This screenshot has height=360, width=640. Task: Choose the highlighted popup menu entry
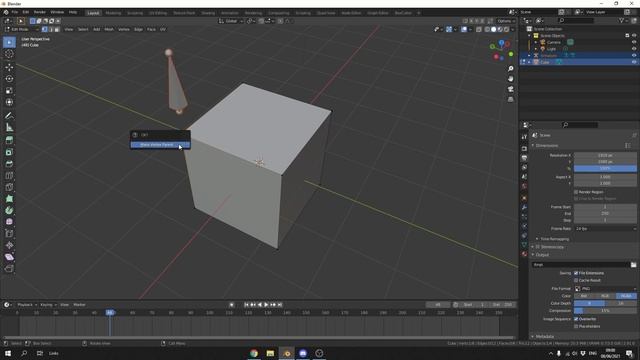coord(160,145)
